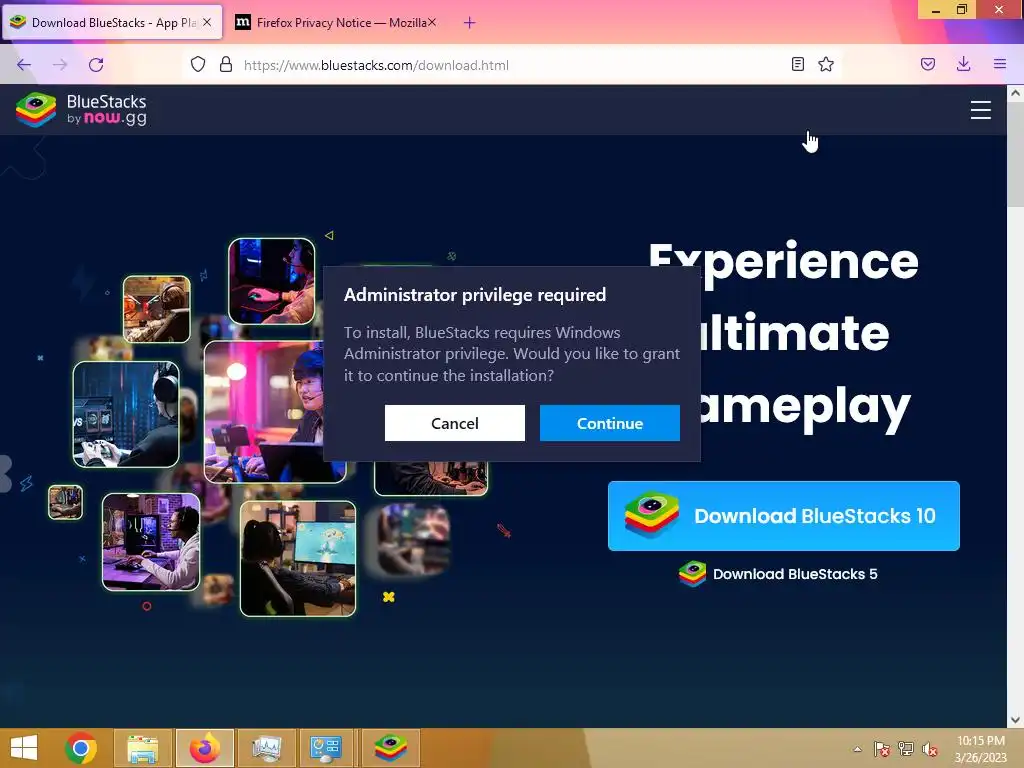Open the taskbar clock showing 10:15 PM
The width and height of the screenshot is (1024, 768).
tap(980, 749)
